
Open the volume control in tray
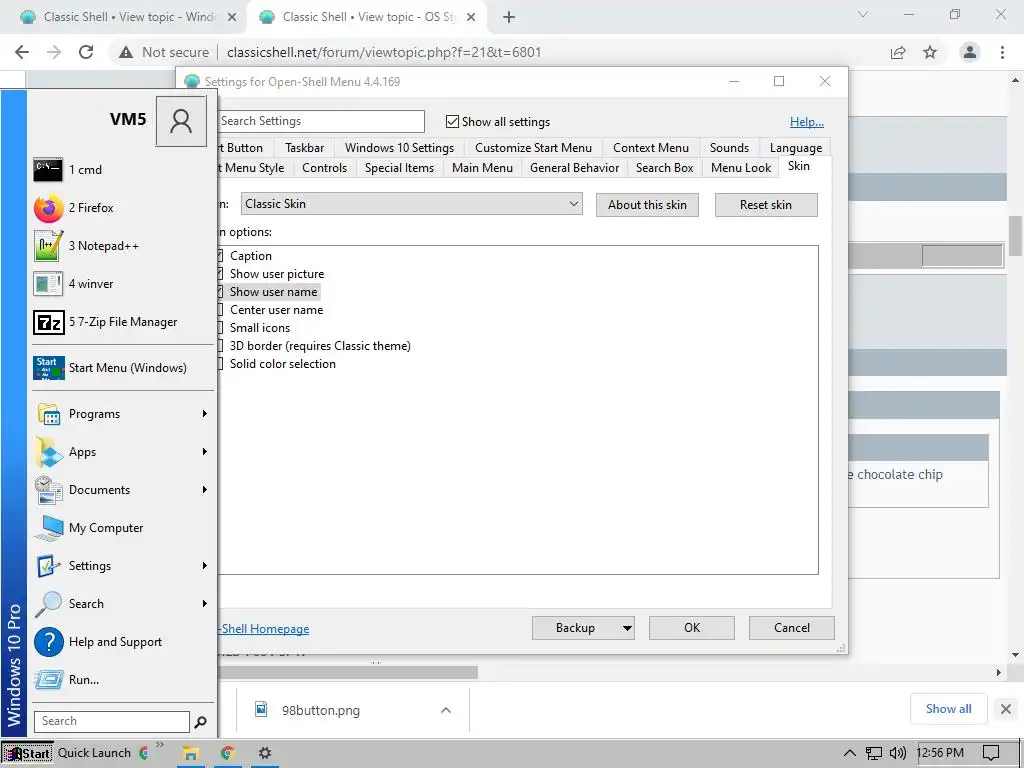898,753
